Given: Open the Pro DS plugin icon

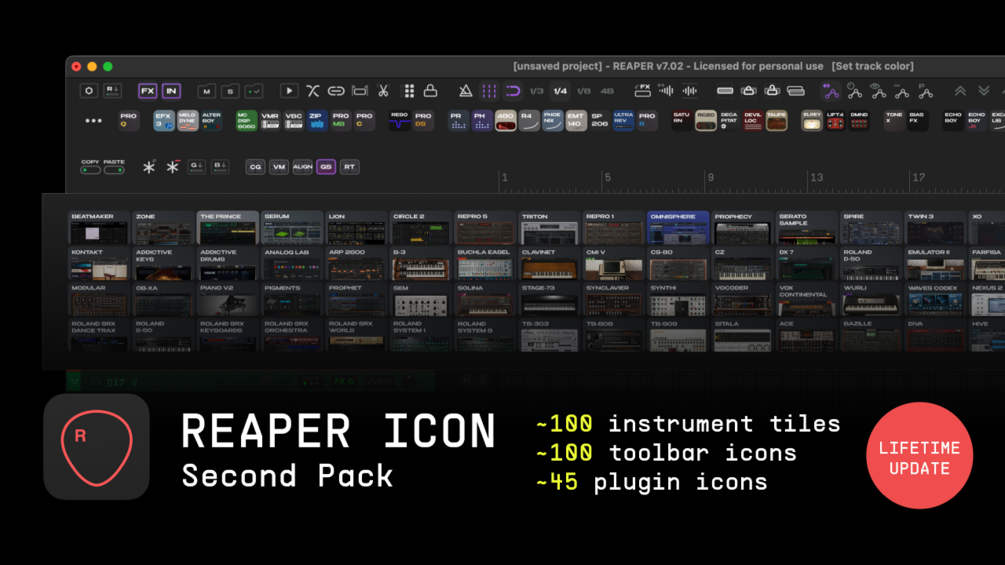Looking at the screenshot, I should point(423,120).
